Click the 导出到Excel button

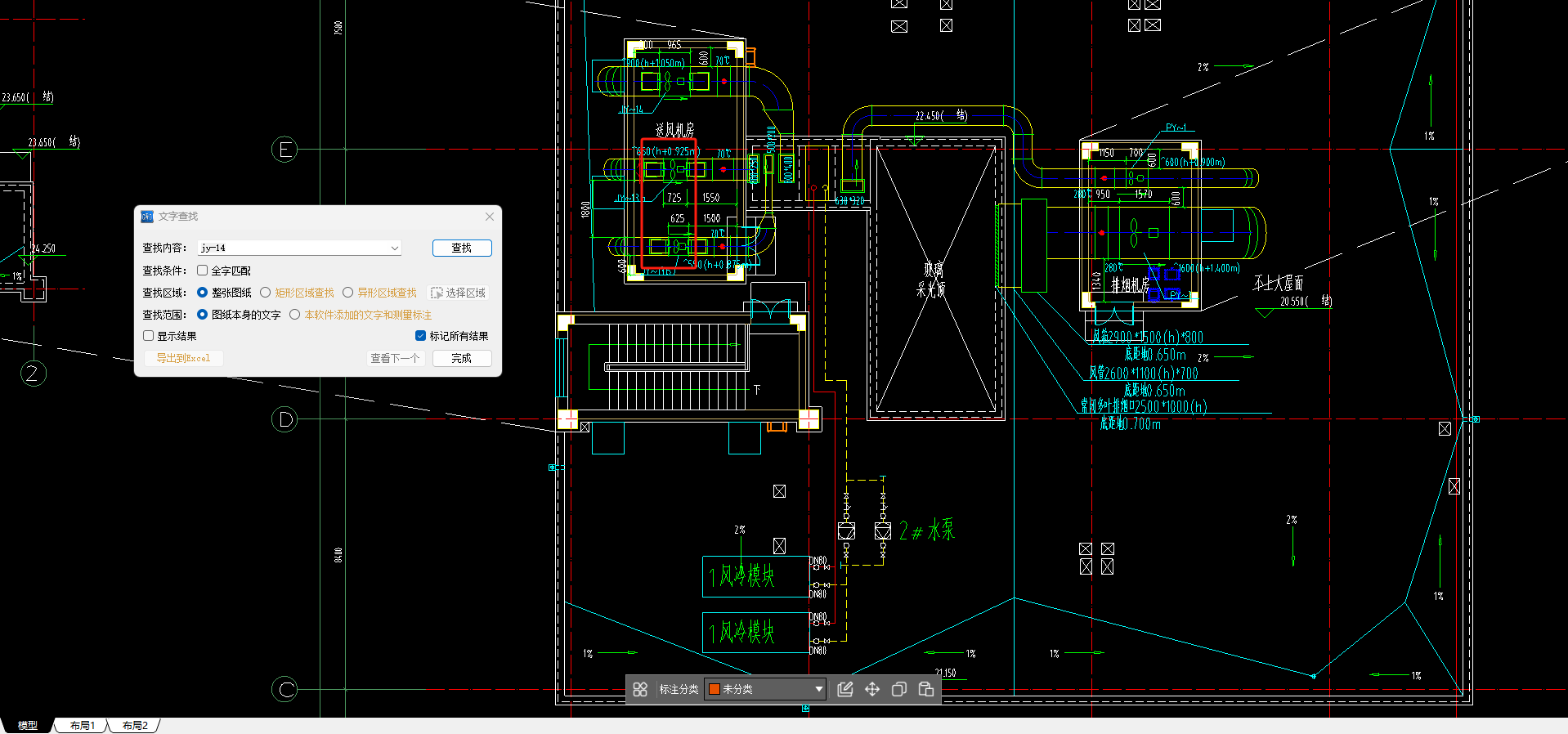tap(183, 358)
